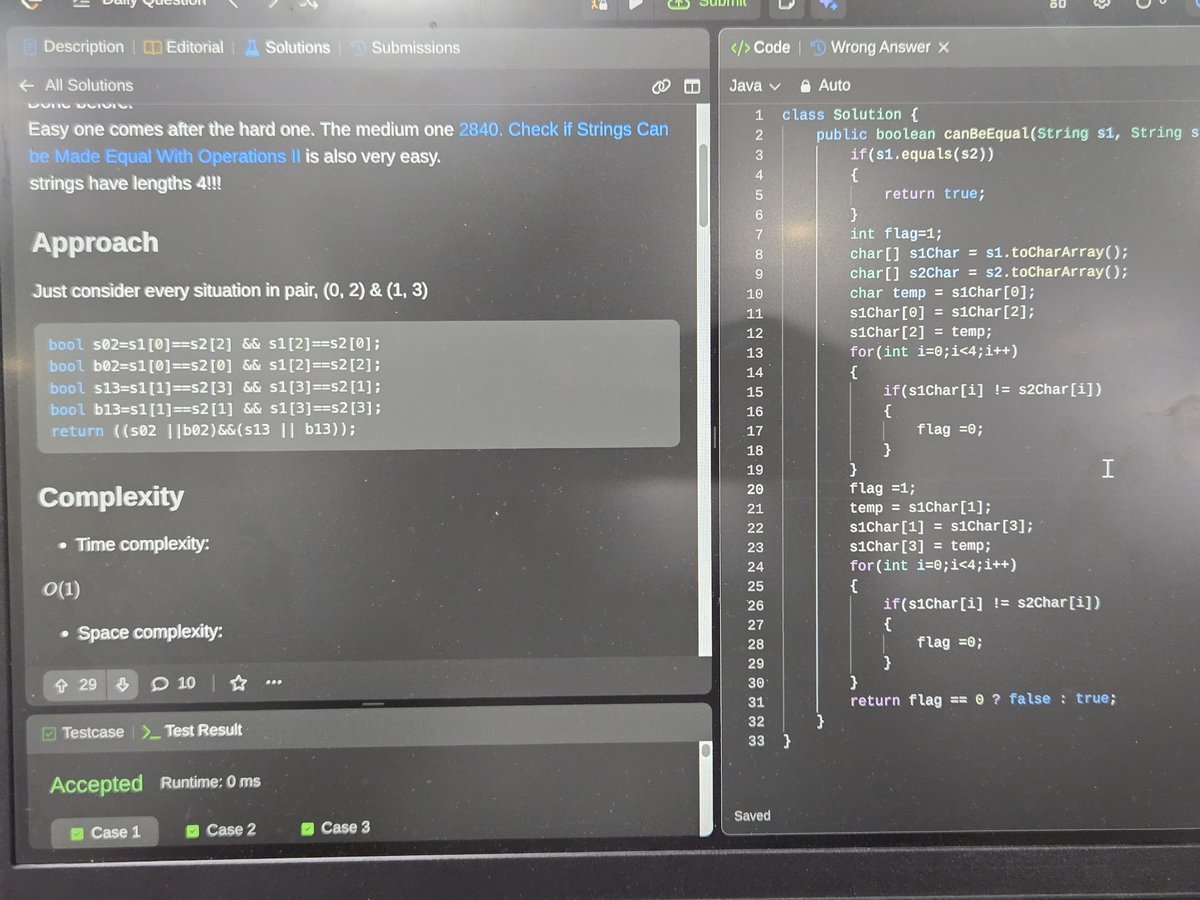Click 'temp = s1Char[1];' on line 21
Screen dimensions: 1200x900
(x=921, y=508)
